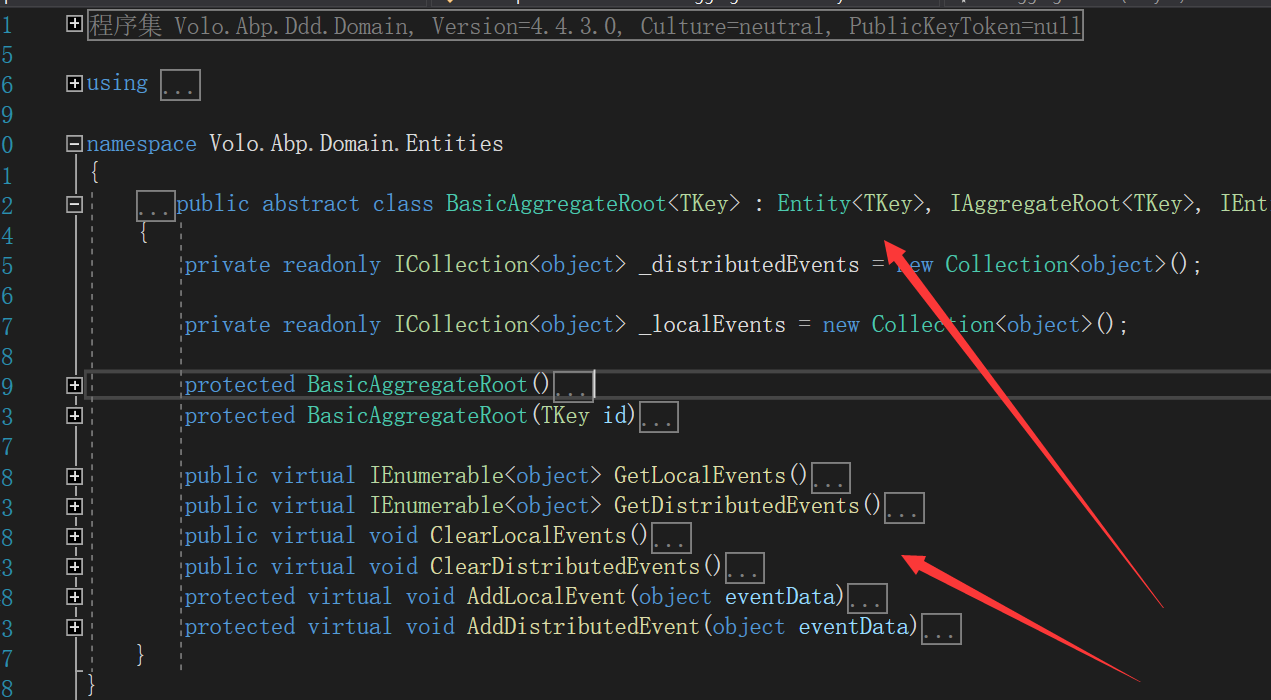Expand the collapsed 程序集 Volo.Abp.Ddd.Domain header region
1271x700 pixels.
pyautogui.click(x=74, y=24)
